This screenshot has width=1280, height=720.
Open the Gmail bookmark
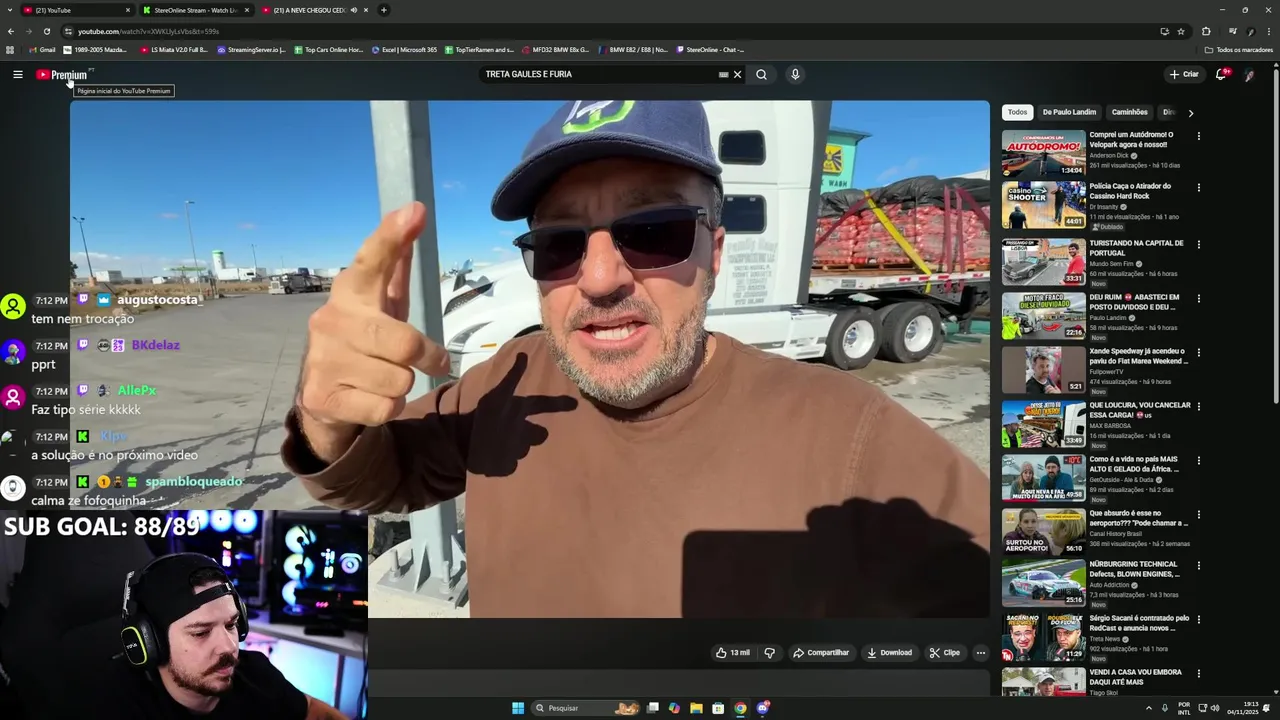click(x=42, y=50)
